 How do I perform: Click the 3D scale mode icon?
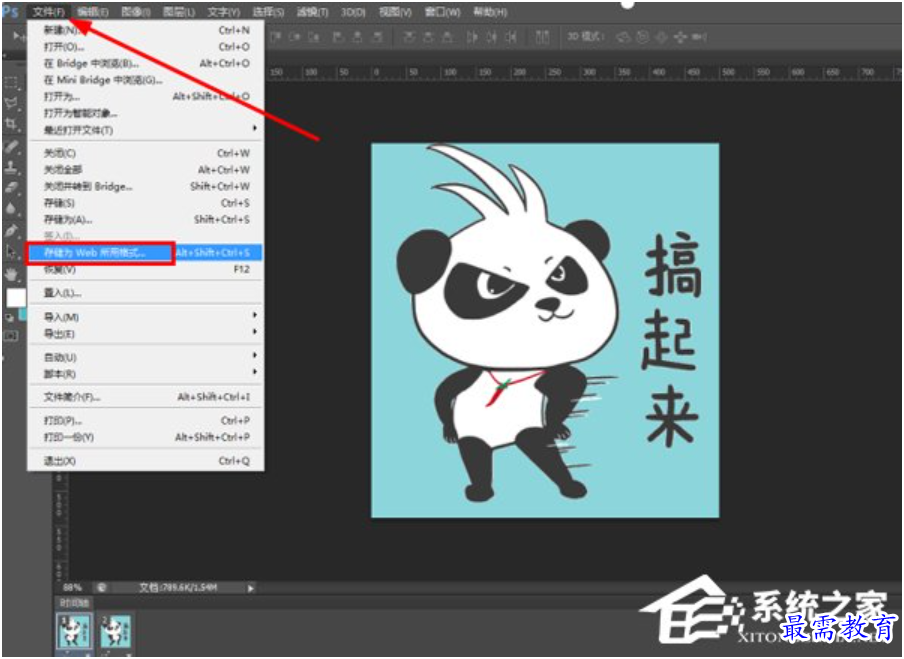[x=699, y=37]
